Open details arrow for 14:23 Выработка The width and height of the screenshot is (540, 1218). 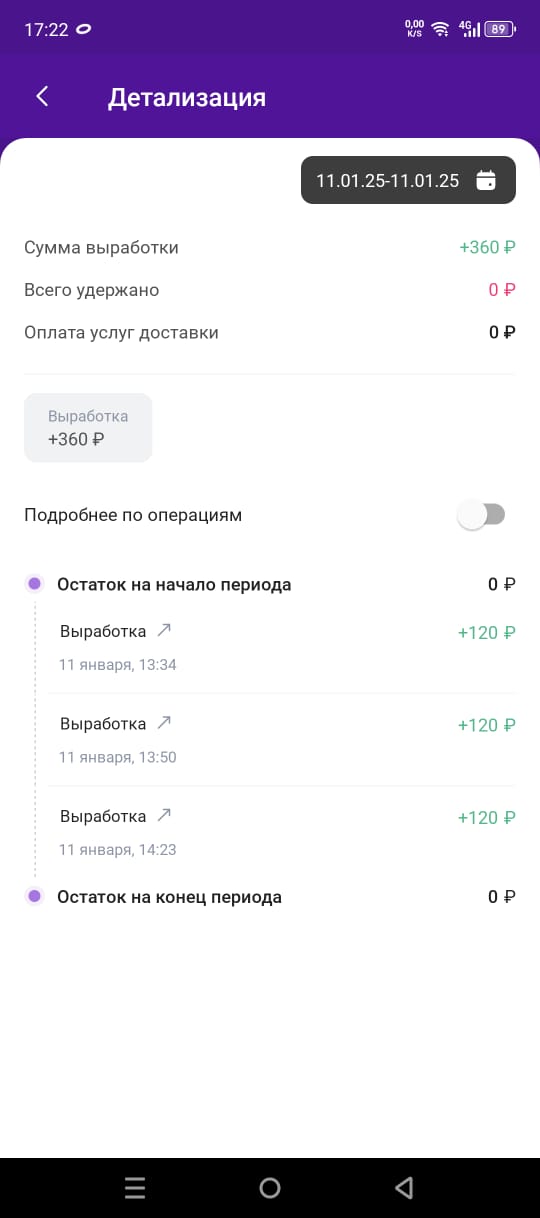click(165, 816)
